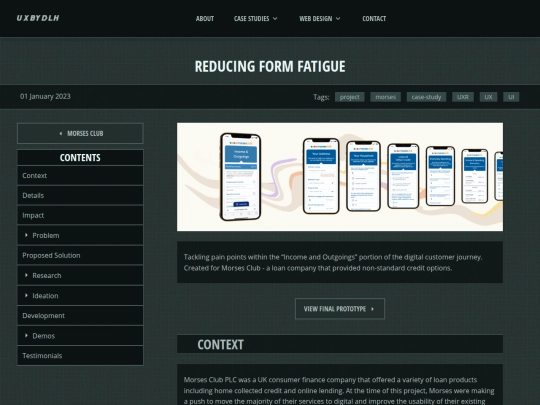
Task: Open the About page
Action: pos(205,19)
